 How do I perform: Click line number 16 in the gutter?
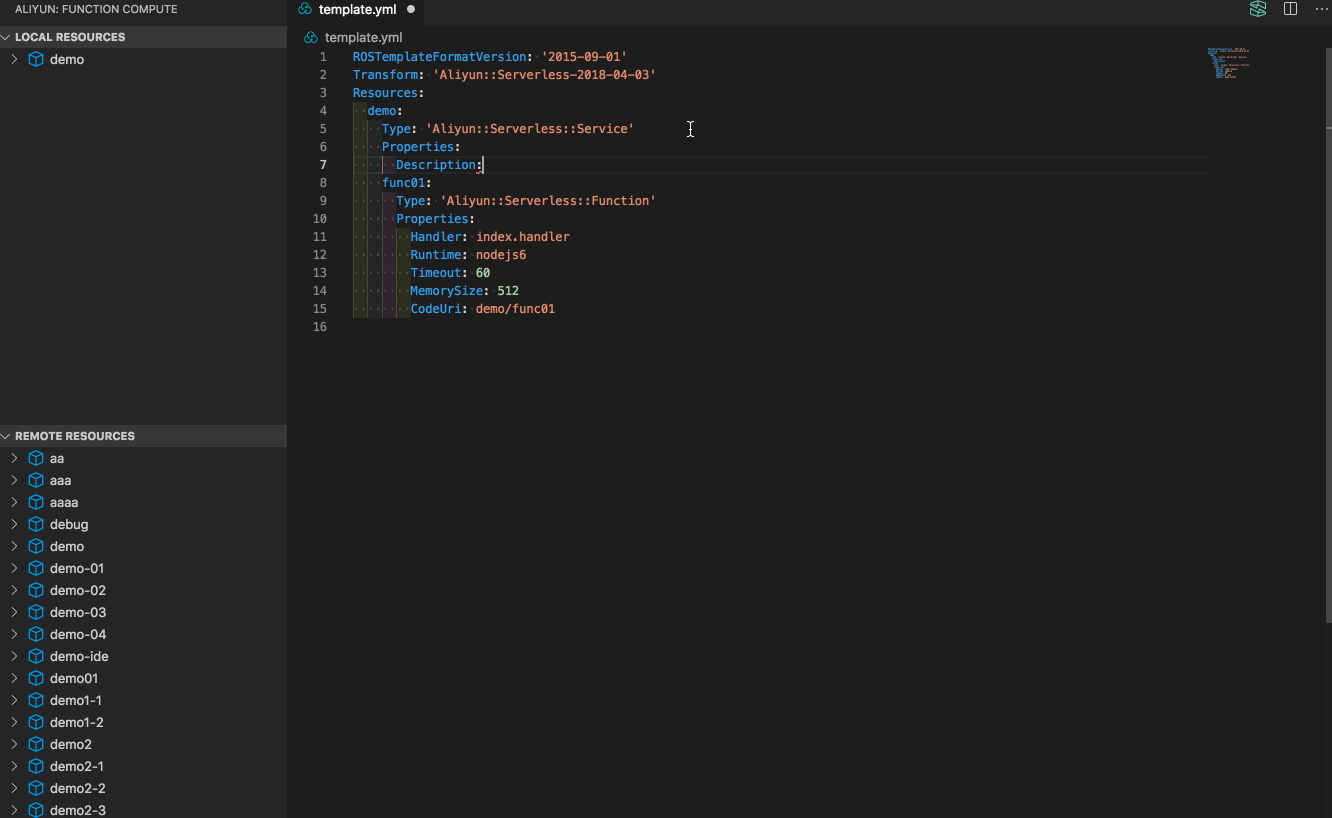pyautogui.click(x=319, y=327)
